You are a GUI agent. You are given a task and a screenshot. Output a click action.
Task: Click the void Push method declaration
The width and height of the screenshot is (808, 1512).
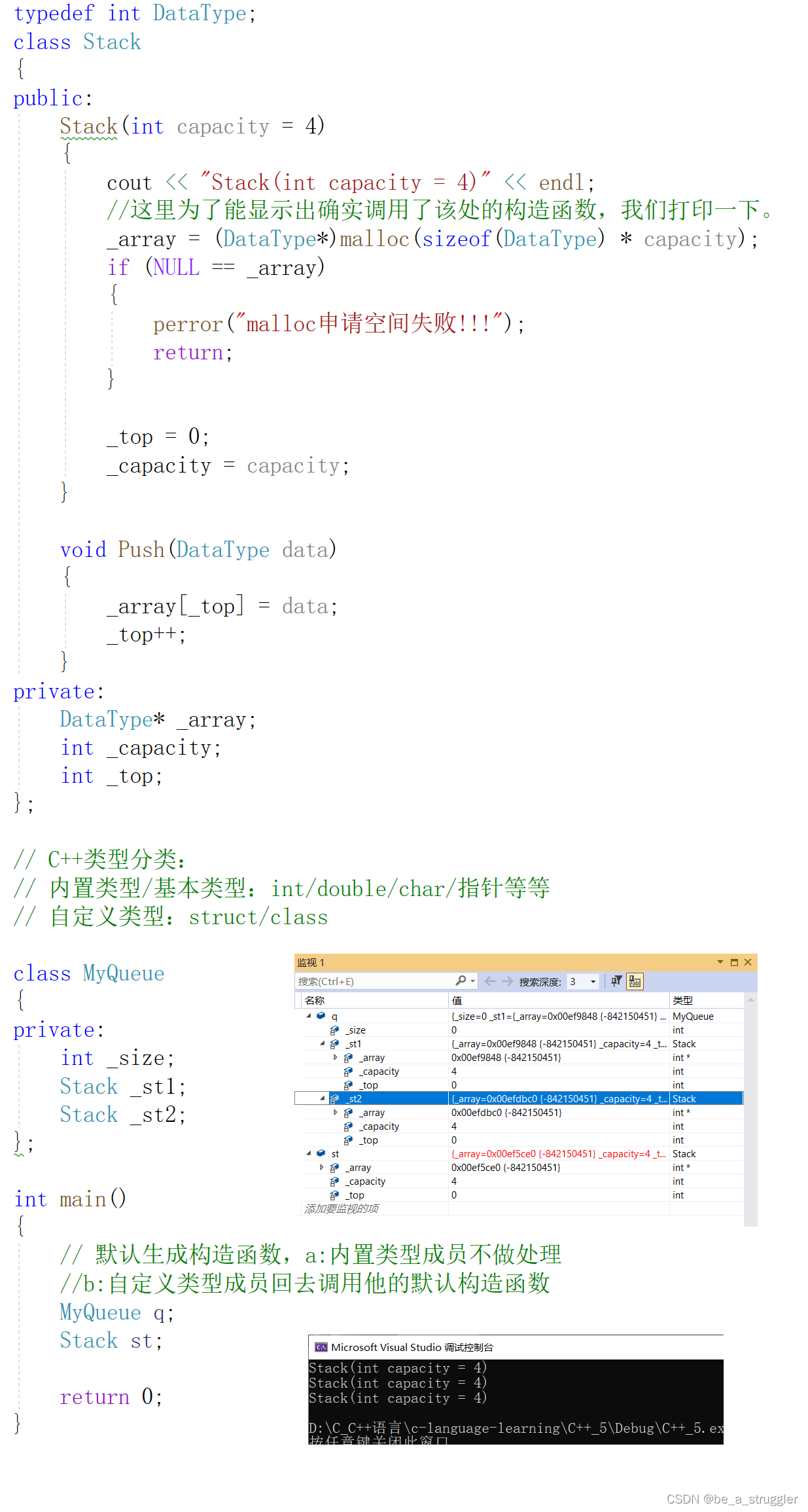click(198, 549)
